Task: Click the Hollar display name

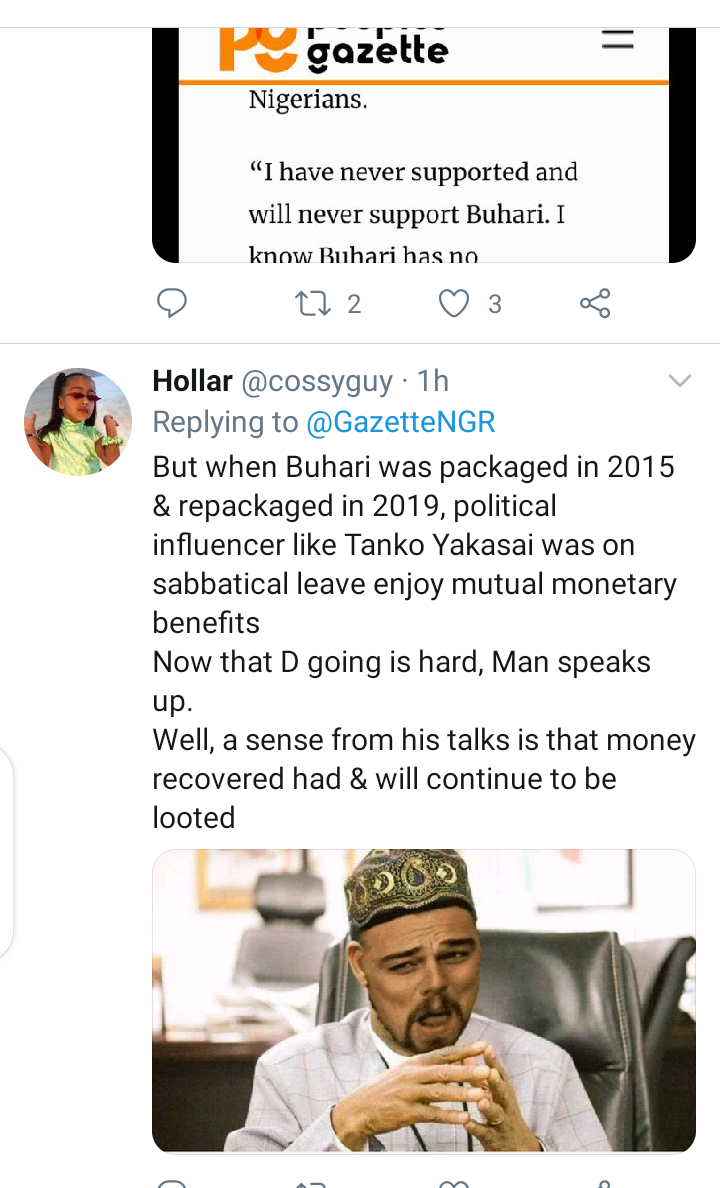Action: 193,381
